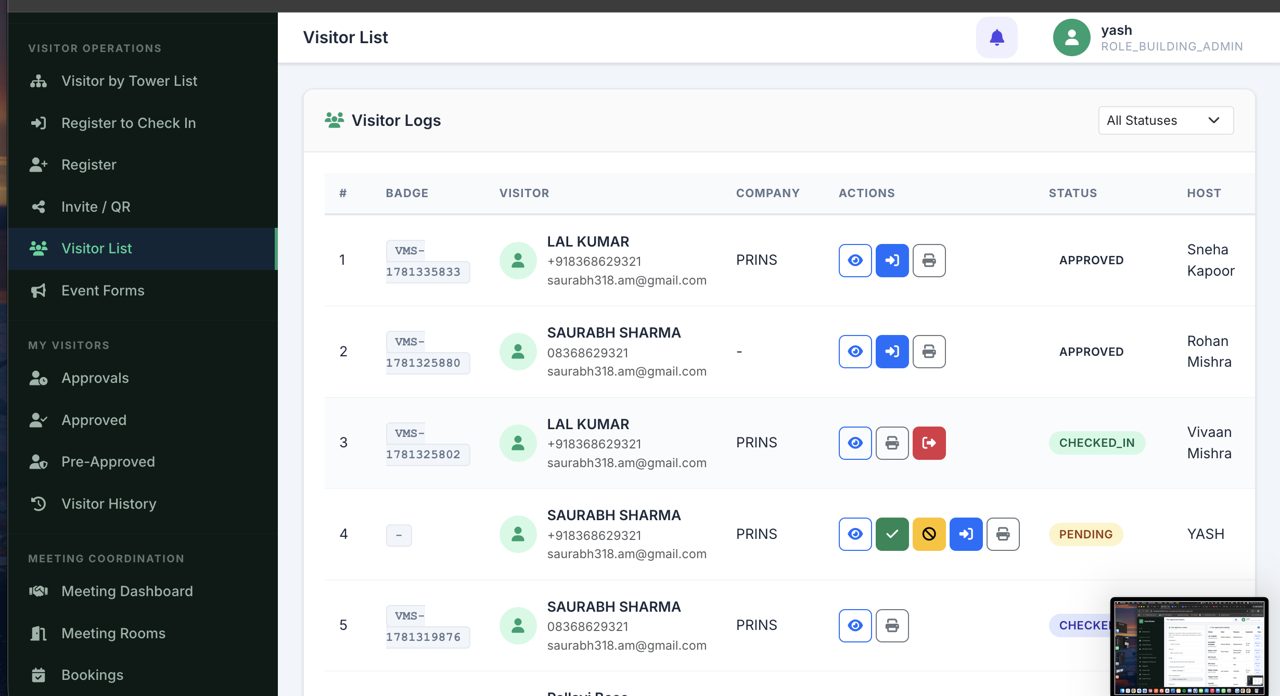Reject pending visitor with yellow ban icon
The width and height of the screenshot is (1280, 696).
click(929, 534)
